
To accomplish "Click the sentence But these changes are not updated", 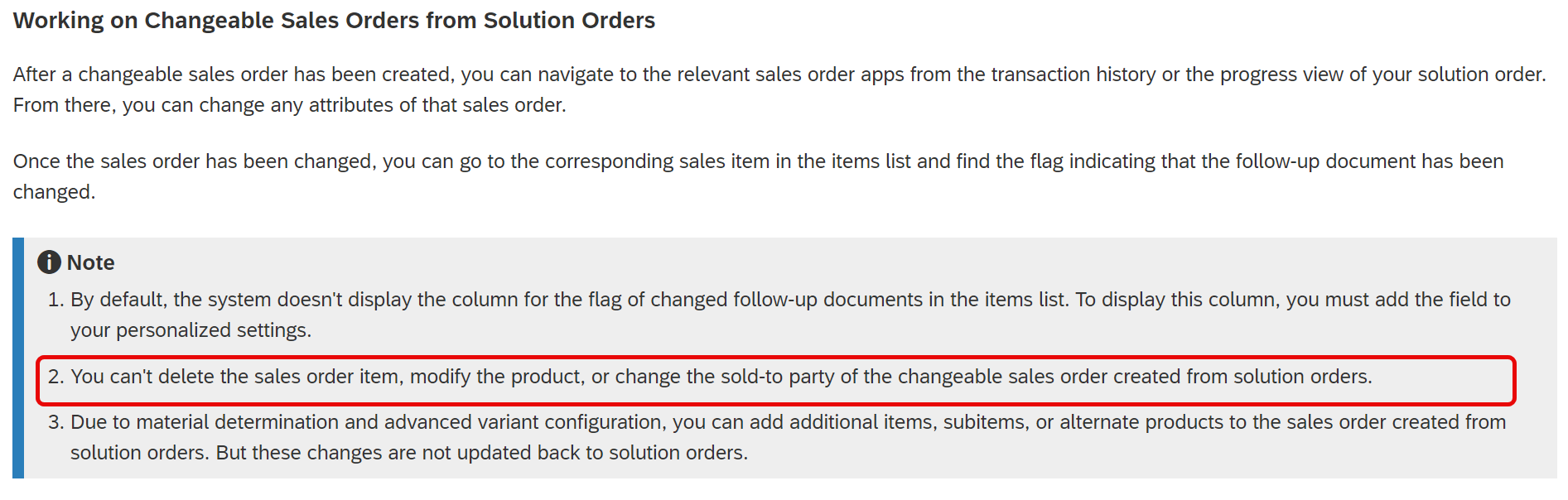I will coord(482,453).
